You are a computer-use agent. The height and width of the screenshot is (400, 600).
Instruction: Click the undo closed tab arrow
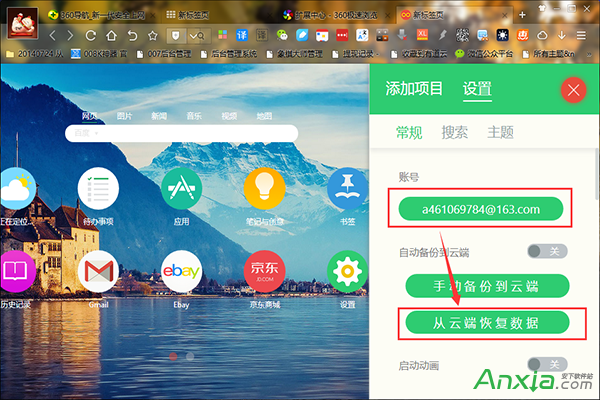[x=132, y=36]
